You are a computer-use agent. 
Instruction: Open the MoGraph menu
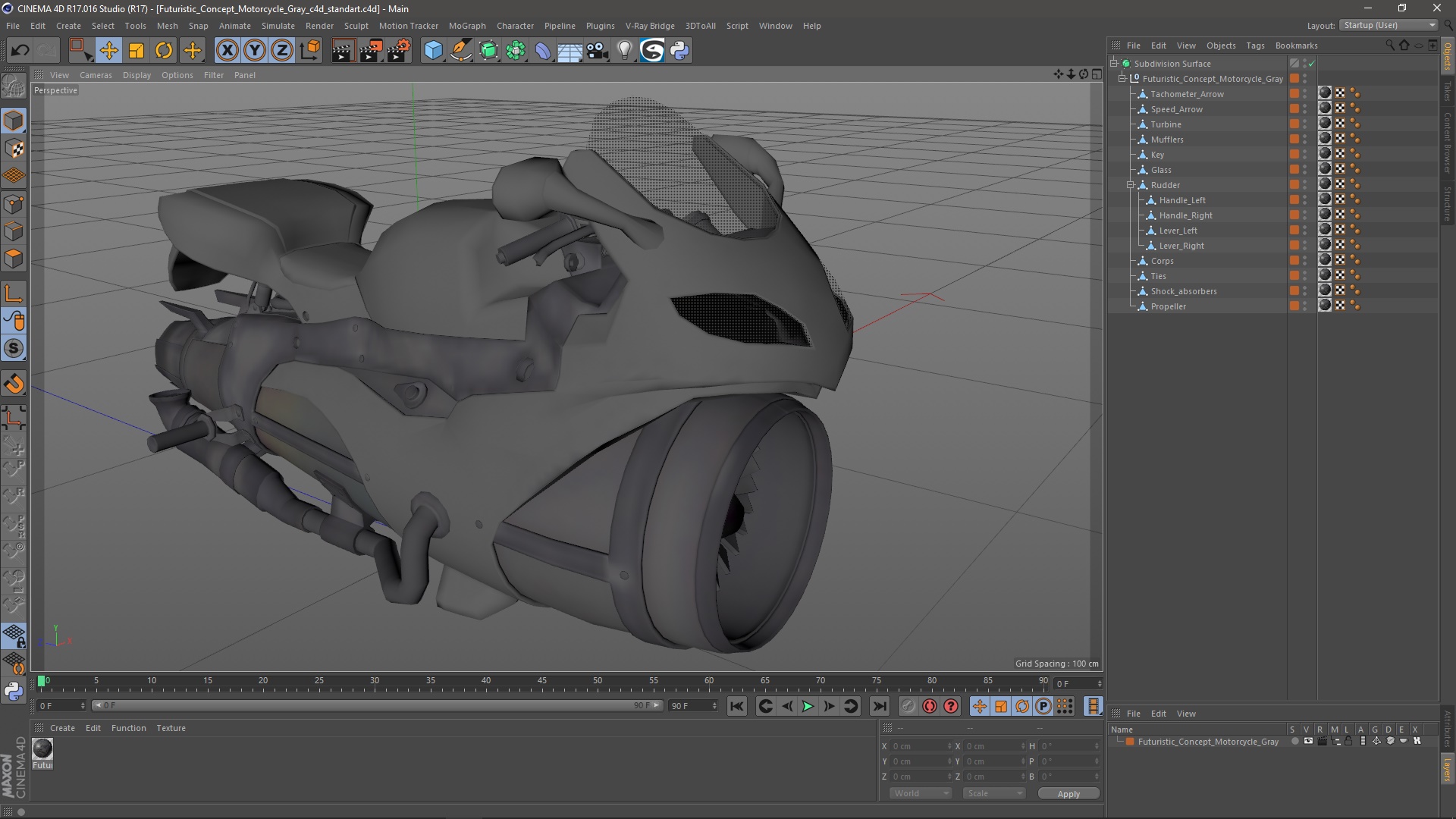coord(467,26)
